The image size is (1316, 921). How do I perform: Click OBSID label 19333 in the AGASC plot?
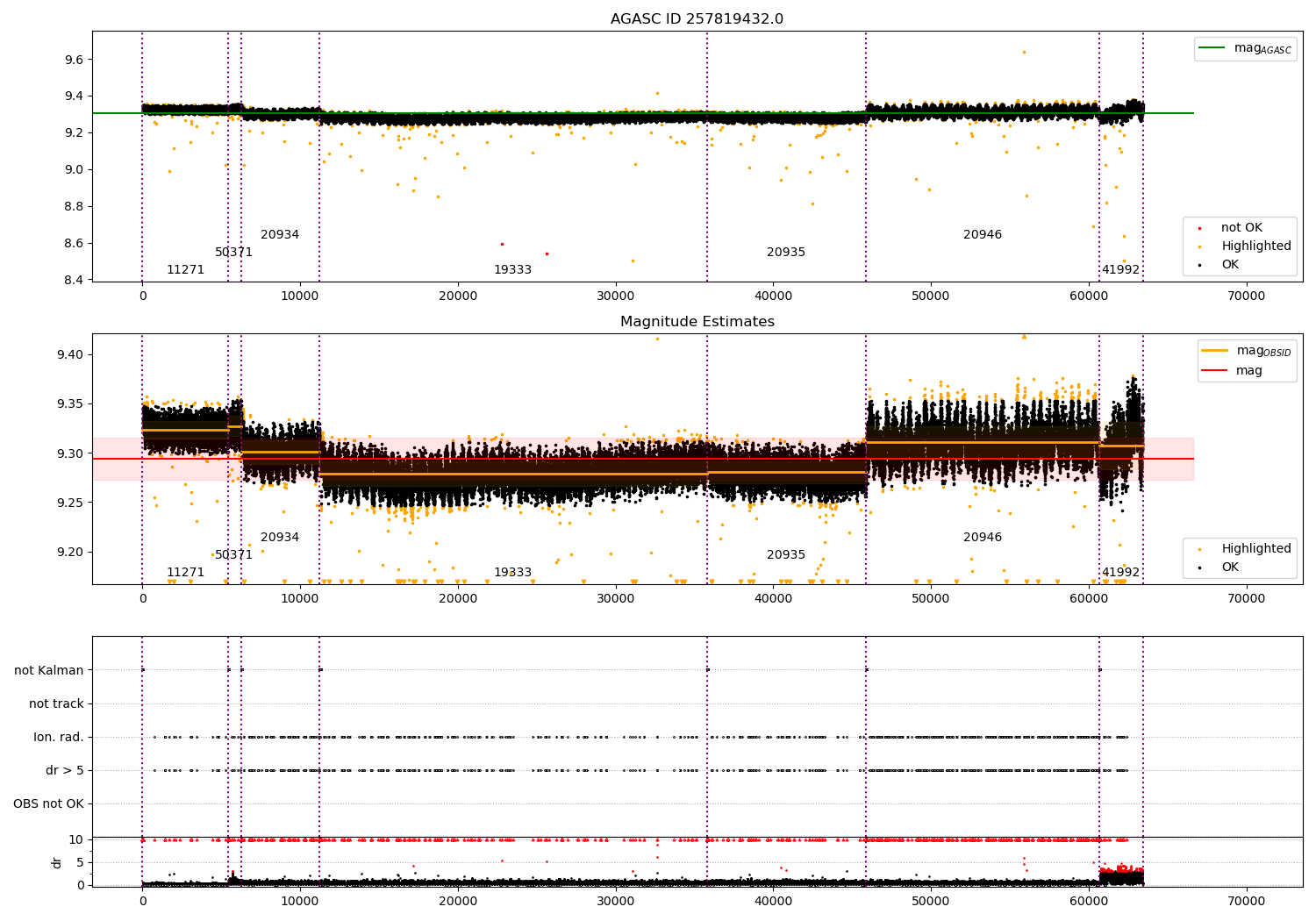[512, 270]
